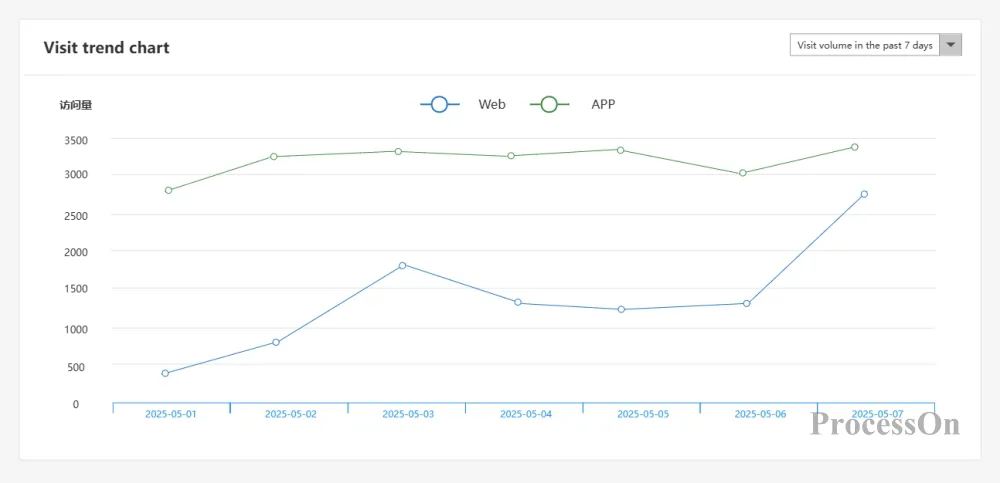
Task: Select the APP data point for 2025-05-07
Action: pos(854,147)
